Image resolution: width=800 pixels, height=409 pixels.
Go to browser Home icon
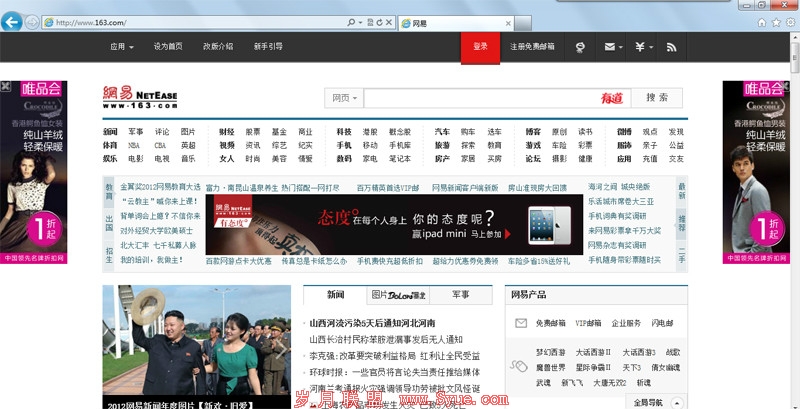[762, 22]
